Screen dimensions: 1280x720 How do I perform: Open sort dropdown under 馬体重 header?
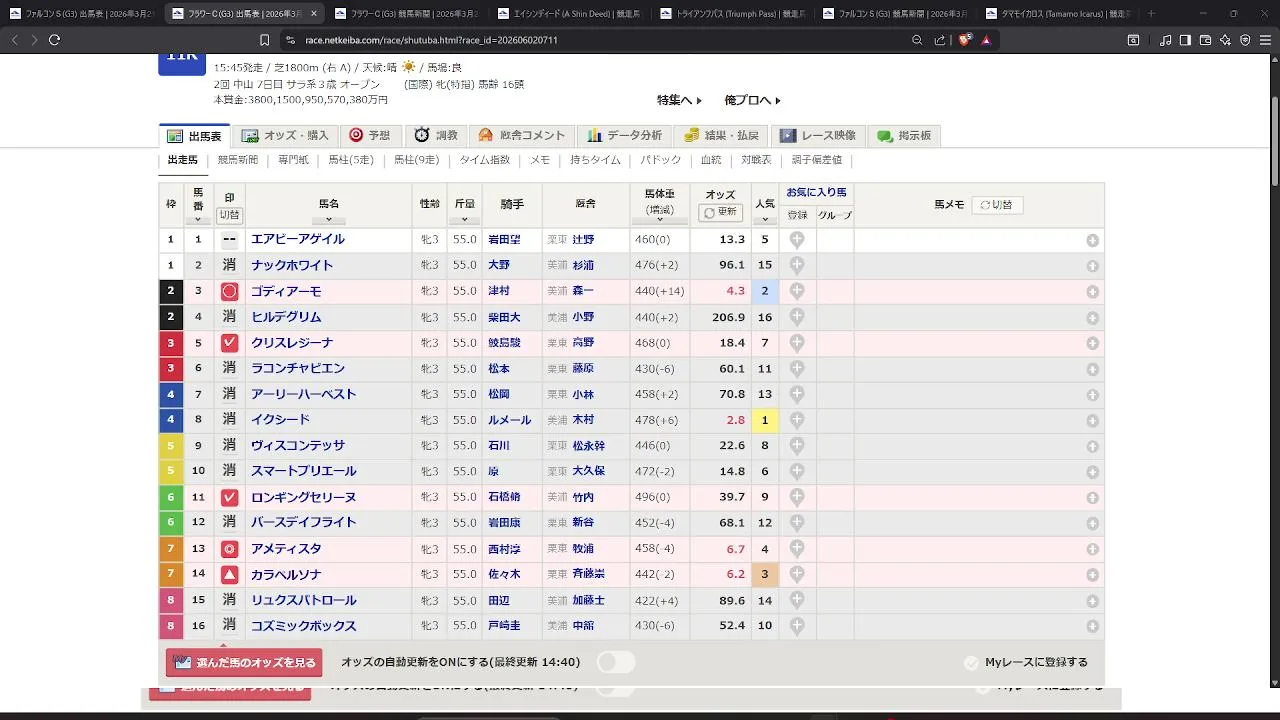coord(660,222)
